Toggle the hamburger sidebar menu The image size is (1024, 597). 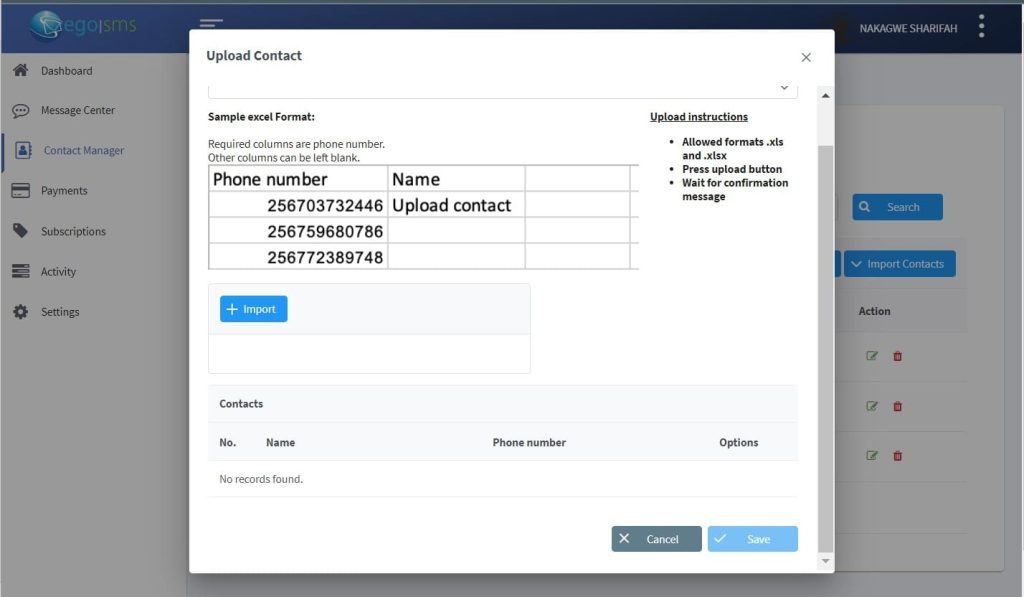click(211, 24)
